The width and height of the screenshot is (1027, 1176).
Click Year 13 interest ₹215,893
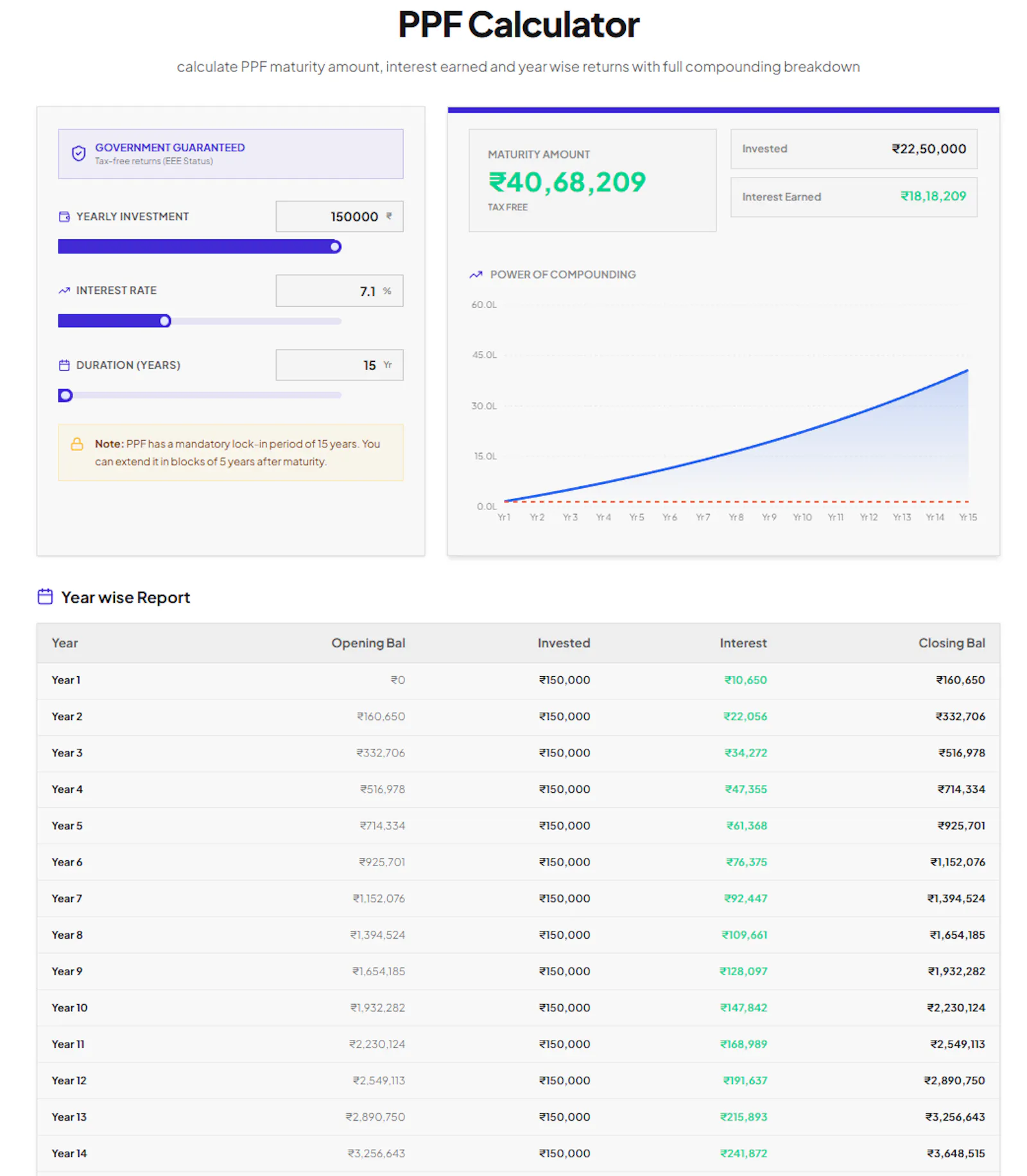point(743,1117)
